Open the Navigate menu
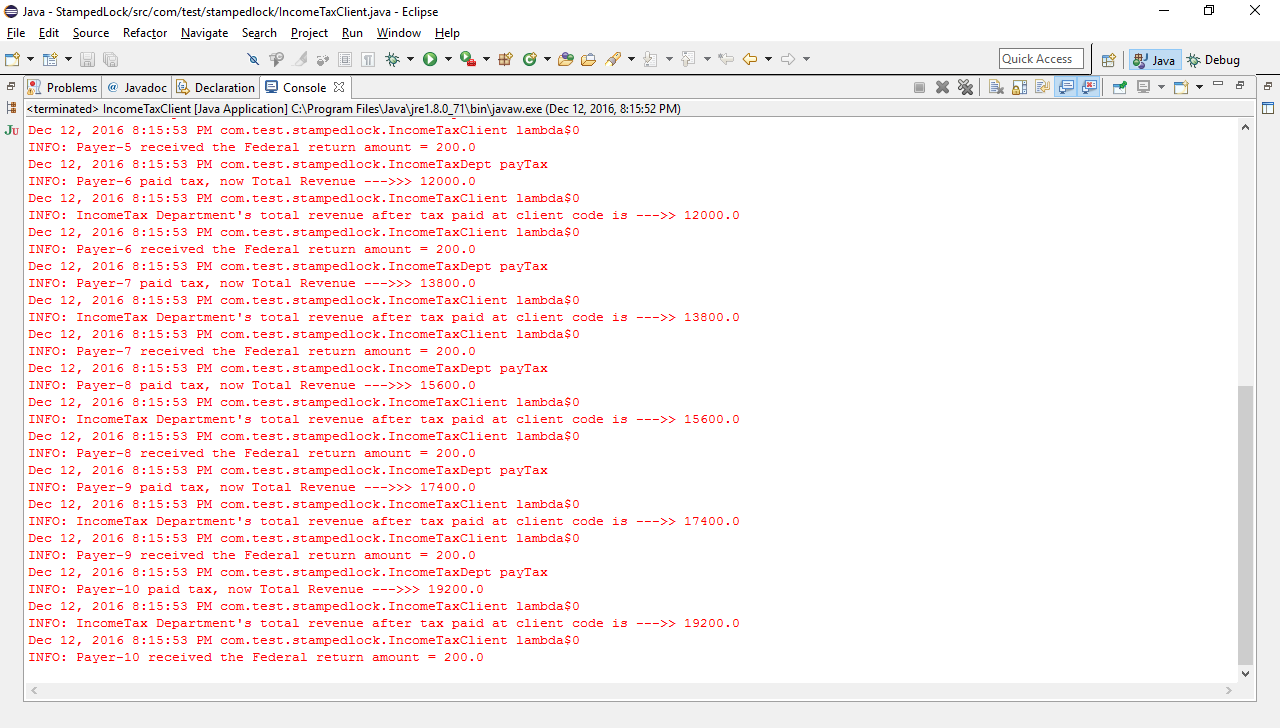 [x=204, y=33]
